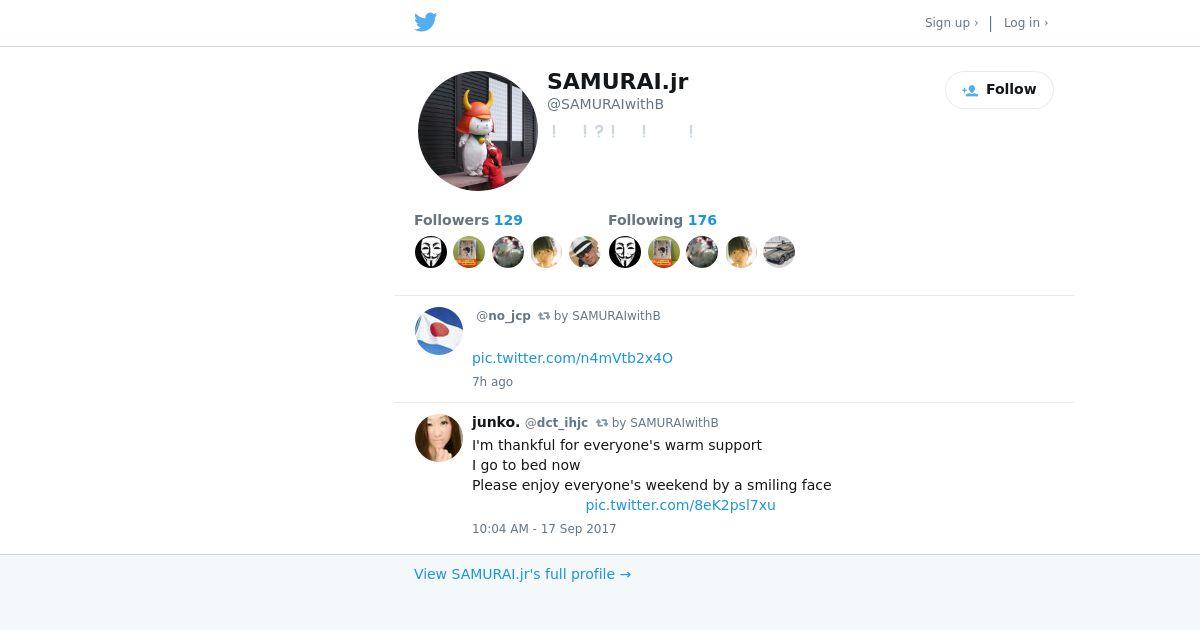Select the last follower avatar with hat
This screenshot has width=1200, height=630.
585,252
